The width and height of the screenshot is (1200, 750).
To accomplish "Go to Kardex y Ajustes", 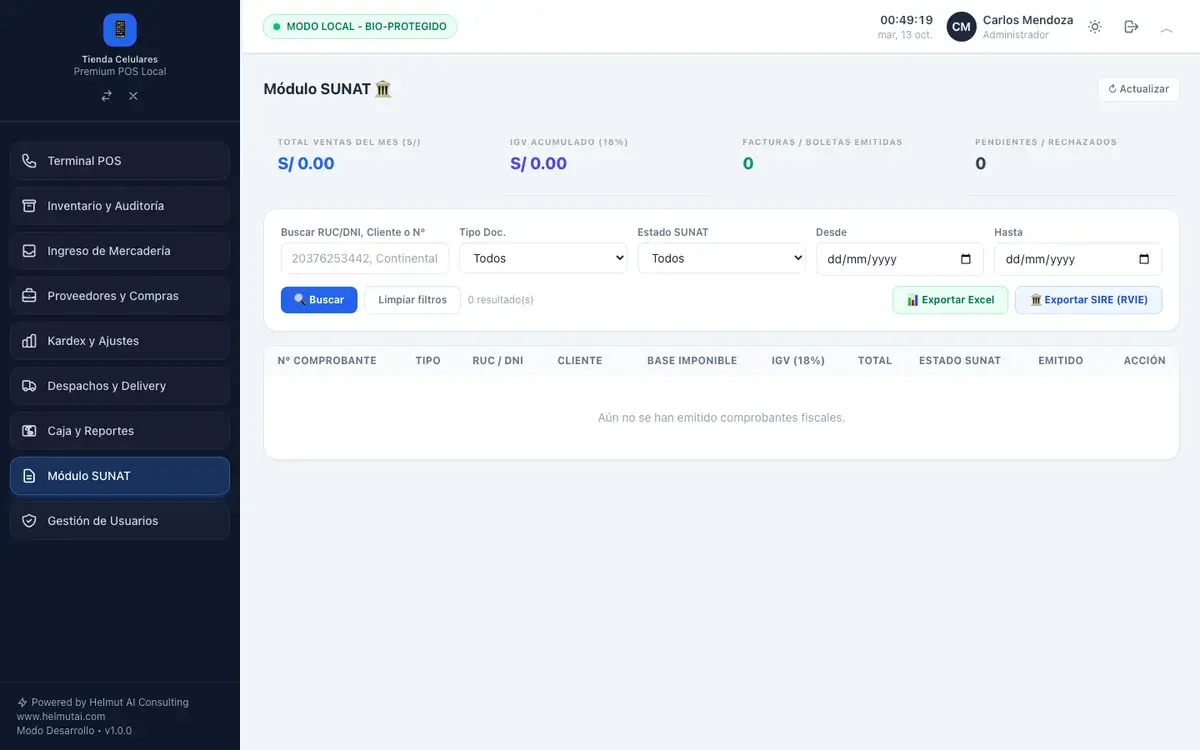I will (120, 341).
